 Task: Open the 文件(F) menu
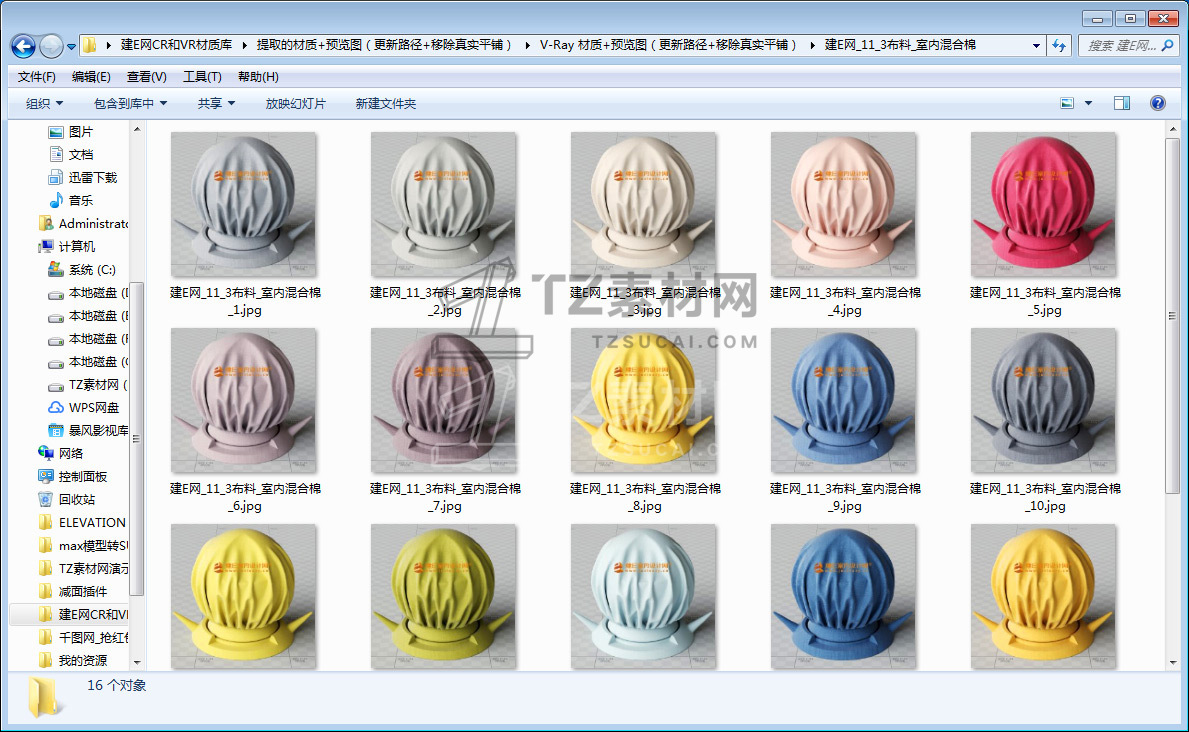click(x=36, y=77)
